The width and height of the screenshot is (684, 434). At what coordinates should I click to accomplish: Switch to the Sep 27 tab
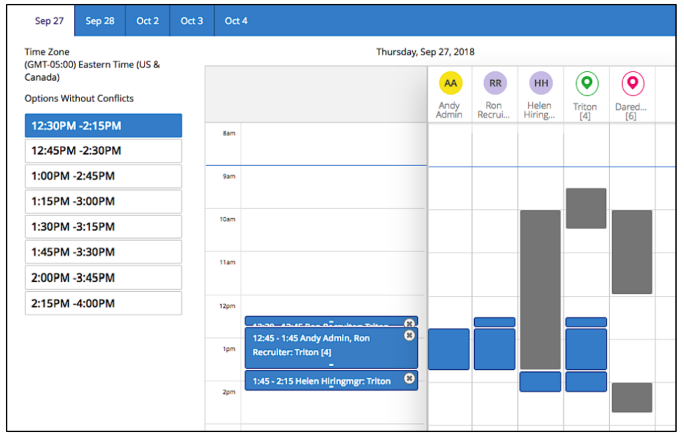(49, 21)
